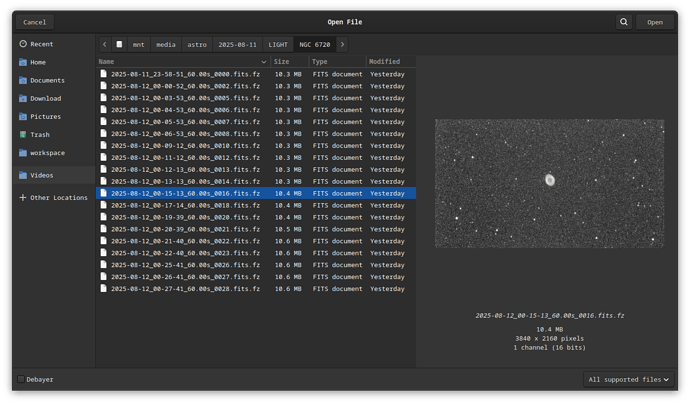Go forward with path bar right arrow

[342, 44]
